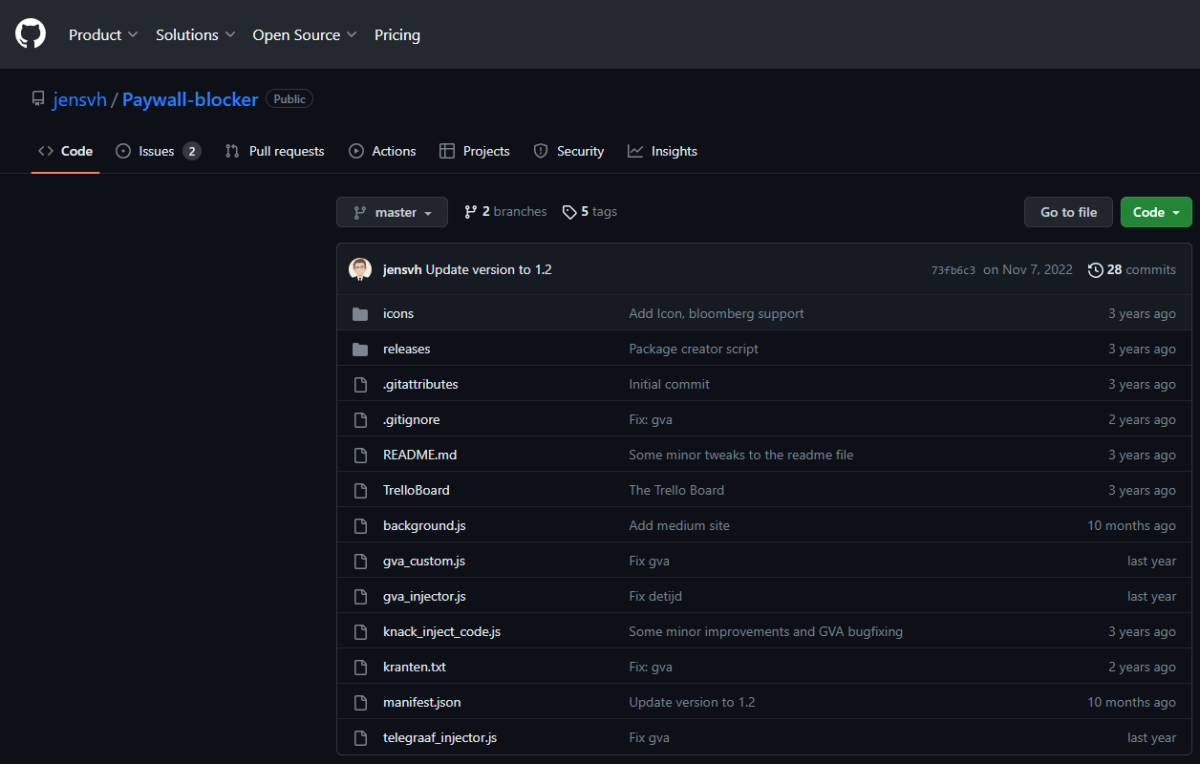Click the file icon beside README.md
This screenshot has height=764, width=1200.
click(360, 455)
